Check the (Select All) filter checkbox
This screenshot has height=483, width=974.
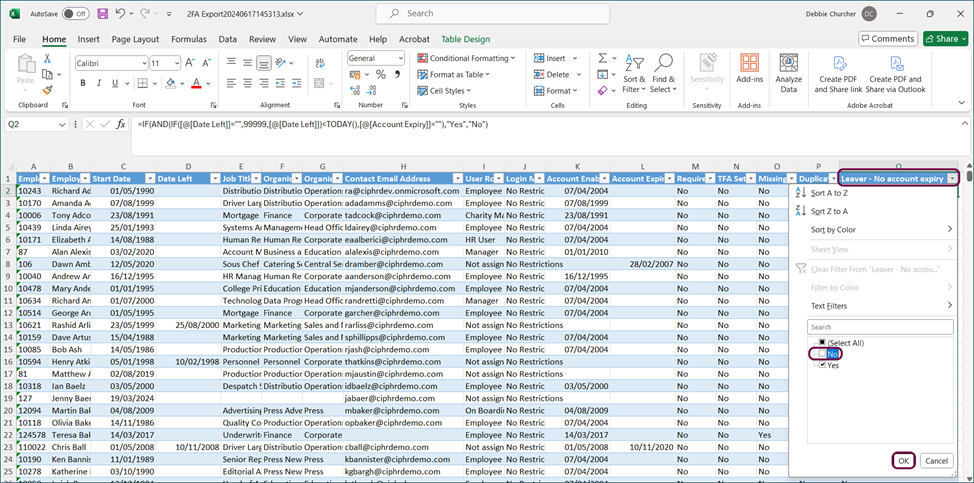(x=823, y=343)
